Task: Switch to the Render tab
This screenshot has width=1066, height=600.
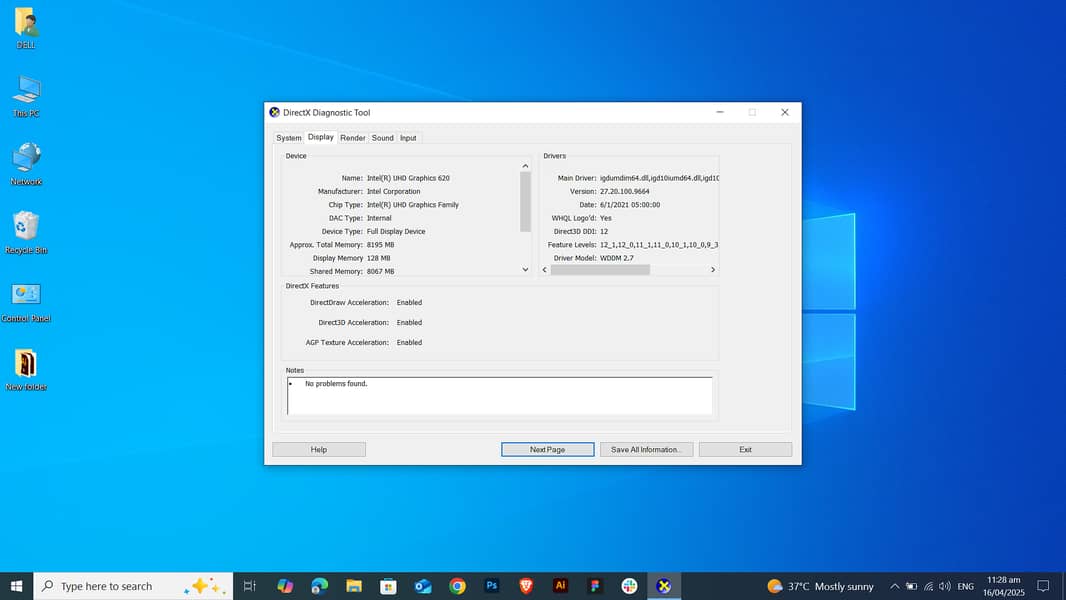Action: [353, 138]
